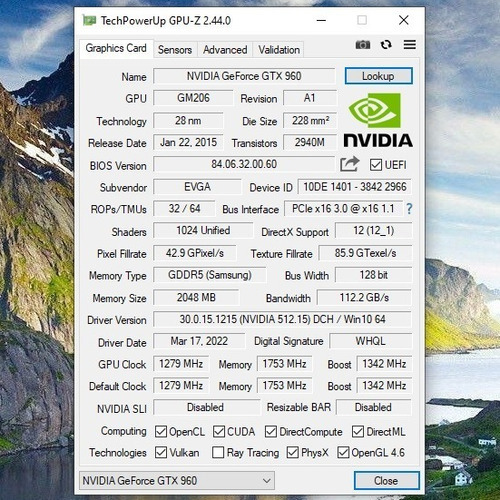
Task: Click the Driver Version value 30.0.15.1215
Action: [282, 319]
